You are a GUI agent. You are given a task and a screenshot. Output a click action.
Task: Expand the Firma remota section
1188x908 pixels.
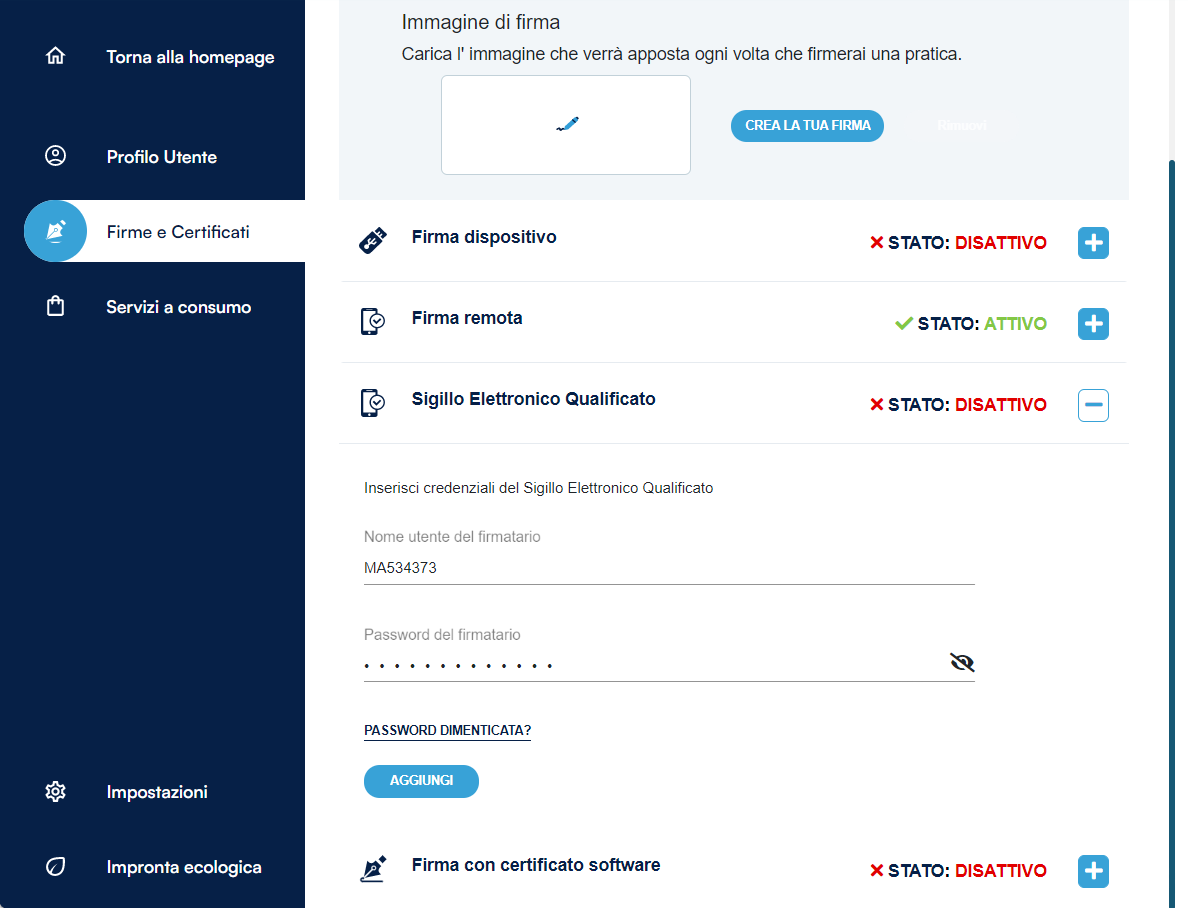click(x=1093, y=324)
